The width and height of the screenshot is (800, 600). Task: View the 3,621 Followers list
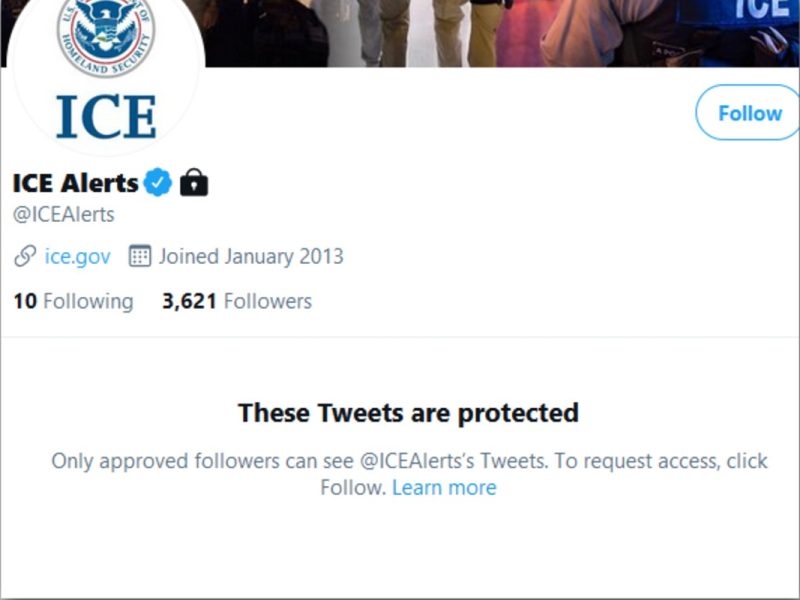(237, 300)
